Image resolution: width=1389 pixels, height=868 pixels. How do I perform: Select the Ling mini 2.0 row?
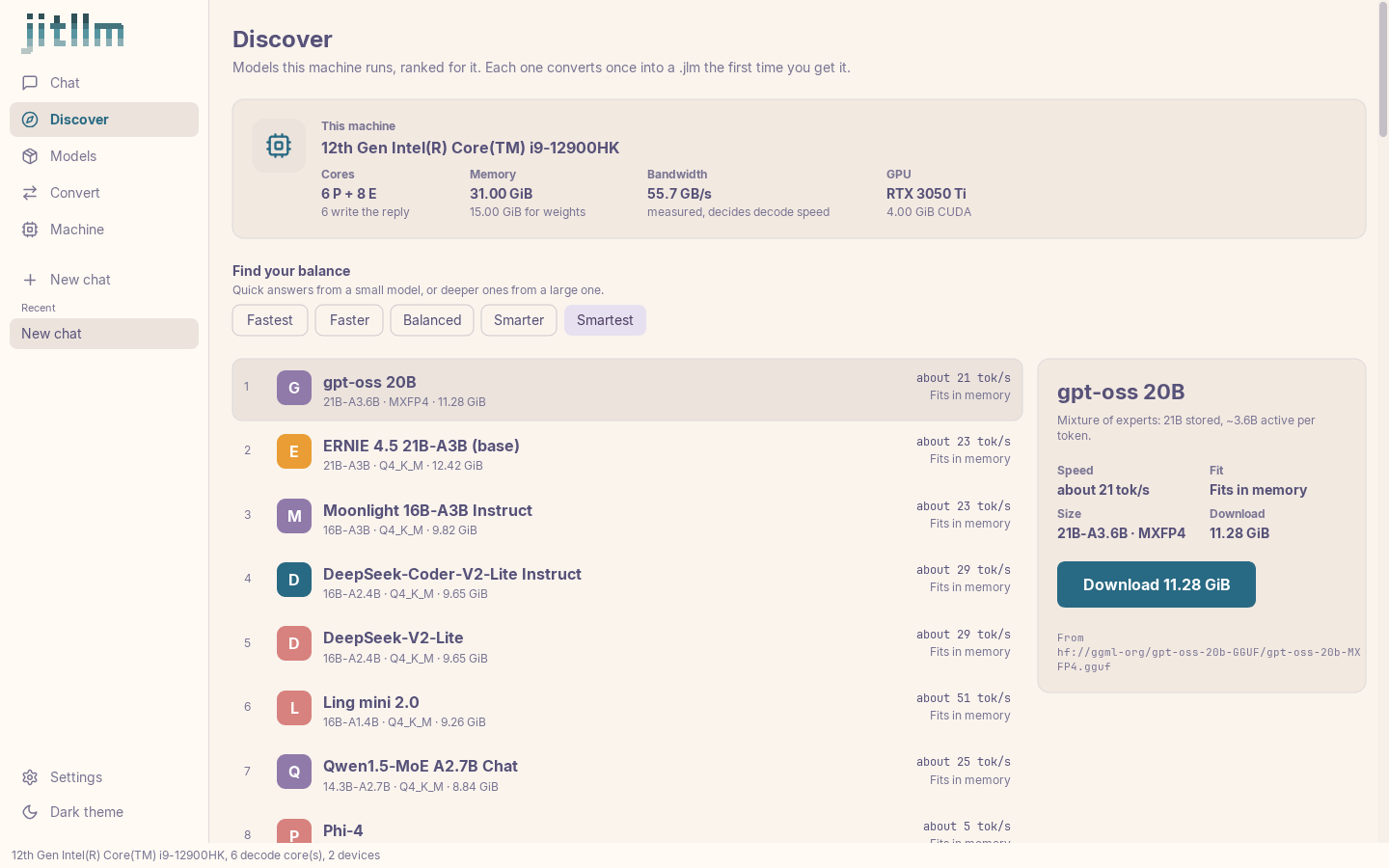click(627, 709)
